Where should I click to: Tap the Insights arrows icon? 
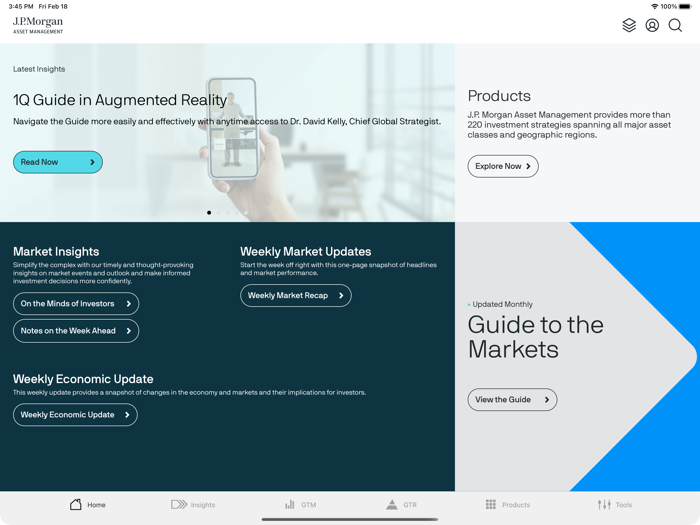[179, 504]
